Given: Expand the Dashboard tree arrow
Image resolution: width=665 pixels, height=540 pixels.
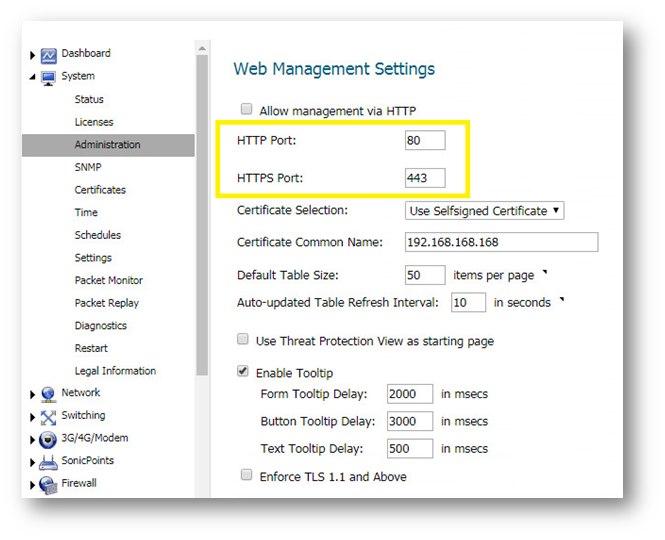Looking at the screenshot, I should pos(32,56).
